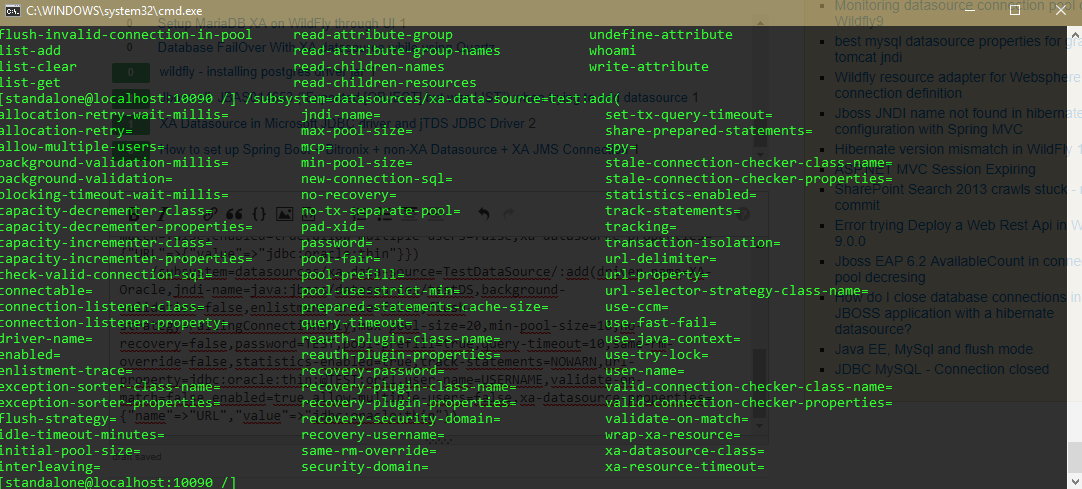Click the undo arrow in the editor toolbar
This screenshot has width=1082, height=489.
point(484,214)
